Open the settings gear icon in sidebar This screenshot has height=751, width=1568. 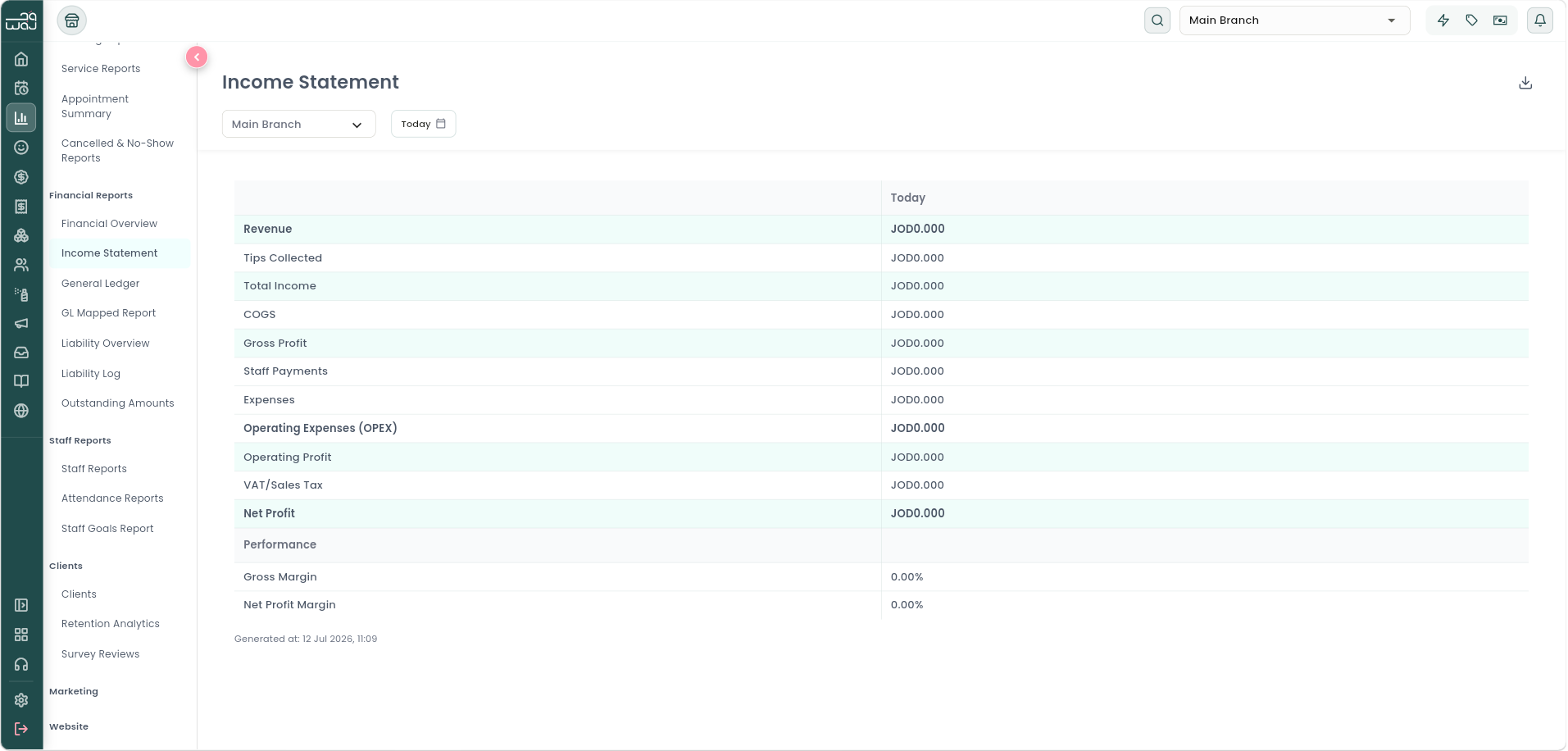tap(21, 700)
